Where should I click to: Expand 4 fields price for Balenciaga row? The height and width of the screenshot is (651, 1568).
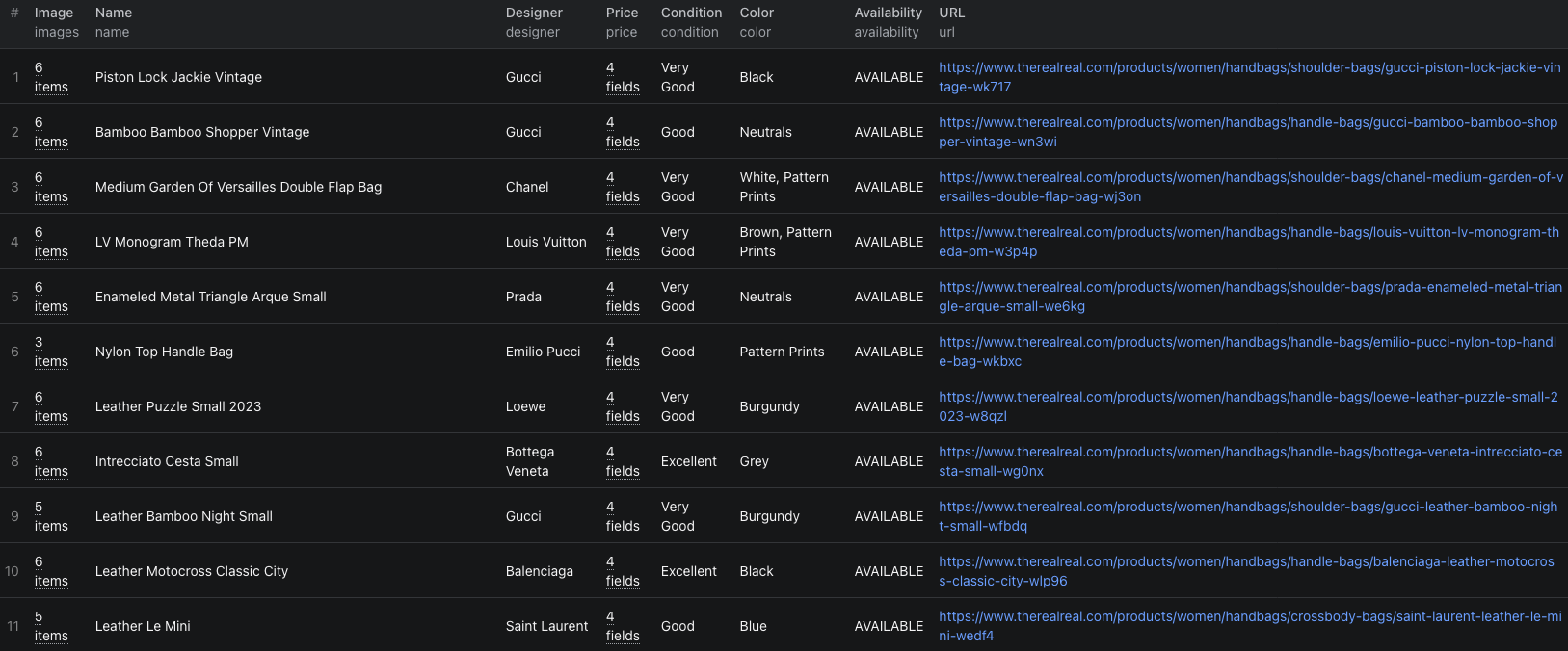[623, 571]
